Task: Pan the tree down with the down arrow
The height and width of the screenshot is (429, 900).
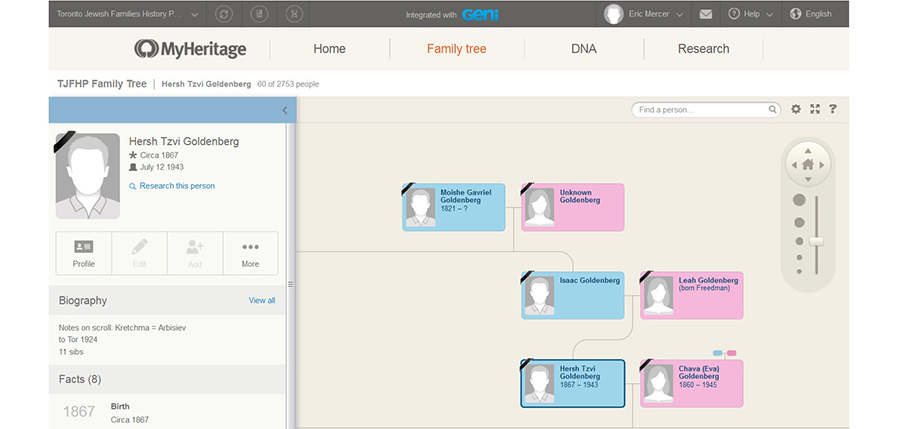Action: (x=808, y=179)
